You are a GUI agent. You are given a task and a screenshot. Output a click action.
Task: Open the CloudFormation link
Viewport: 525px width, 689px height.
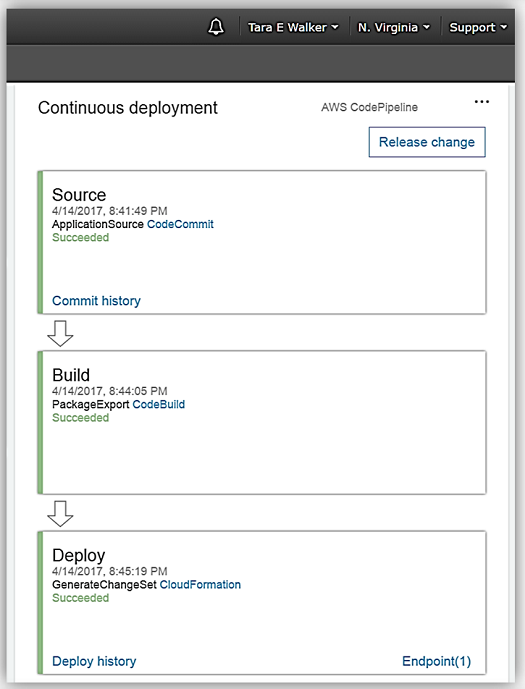[x=200, y=584]
